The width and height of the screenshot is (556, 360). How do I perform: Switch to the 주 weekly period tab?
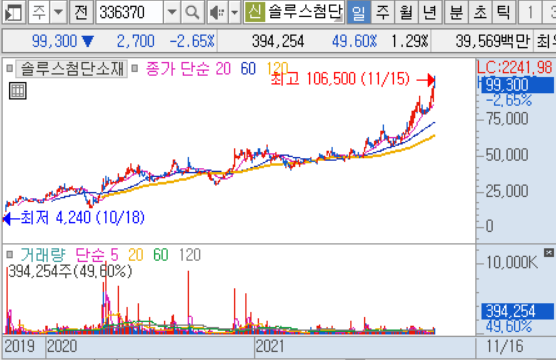382,12
